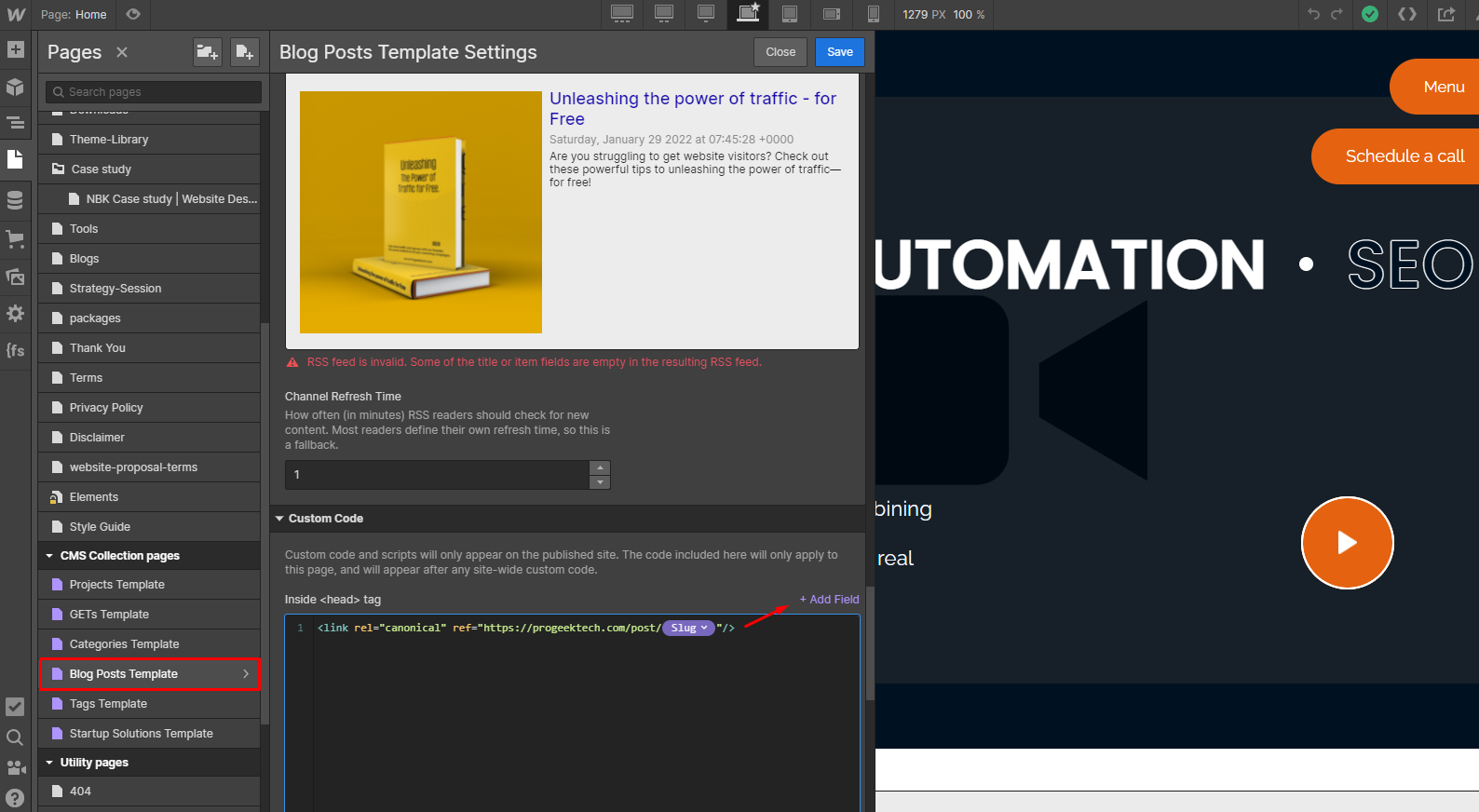Viewport: 1479px width, 812px height.
Task: Select the NBK Case study page
Action: click(x=149, y=199)
